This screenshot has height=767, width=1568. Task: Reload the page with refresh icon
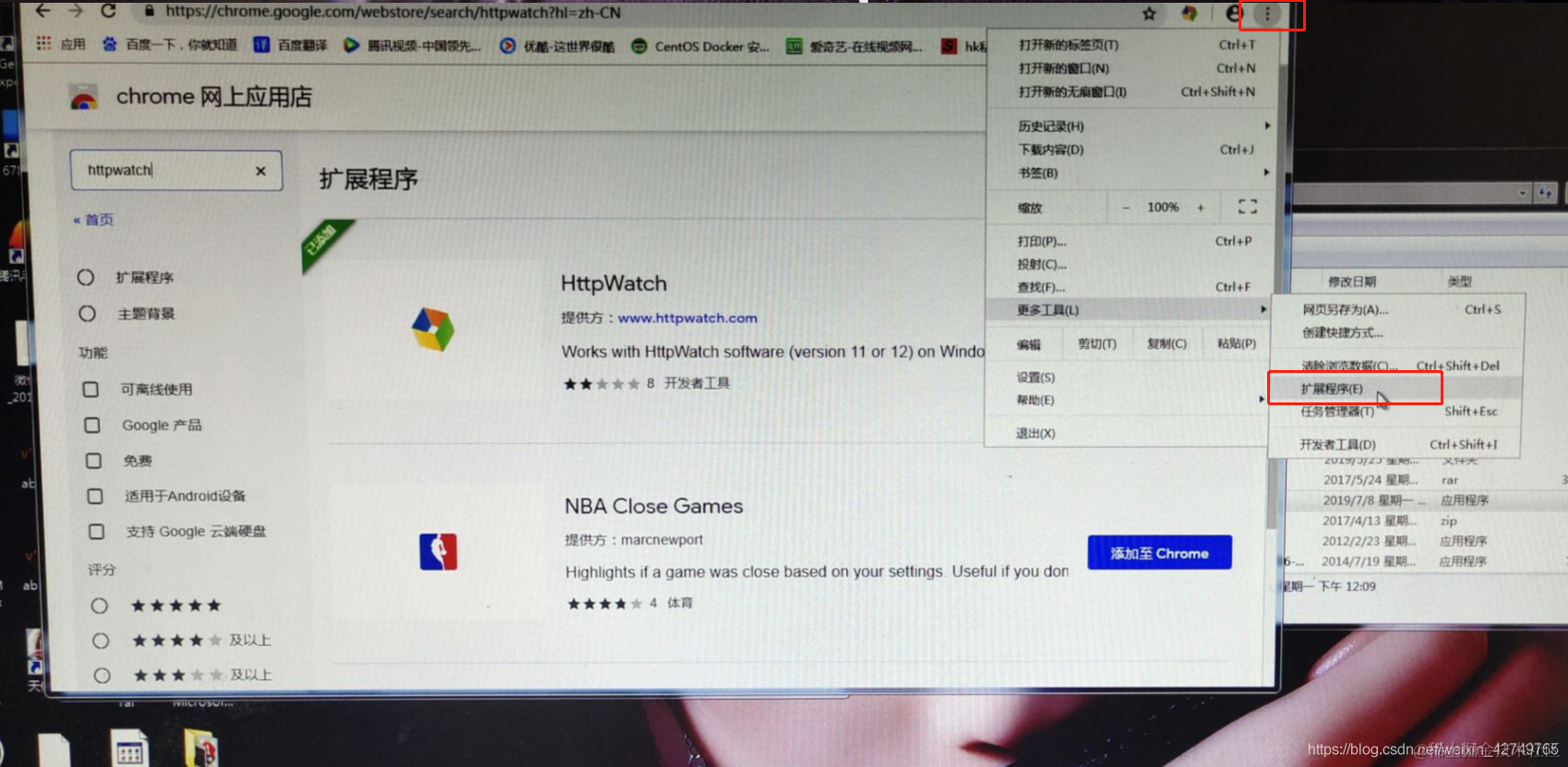[108, 11]
